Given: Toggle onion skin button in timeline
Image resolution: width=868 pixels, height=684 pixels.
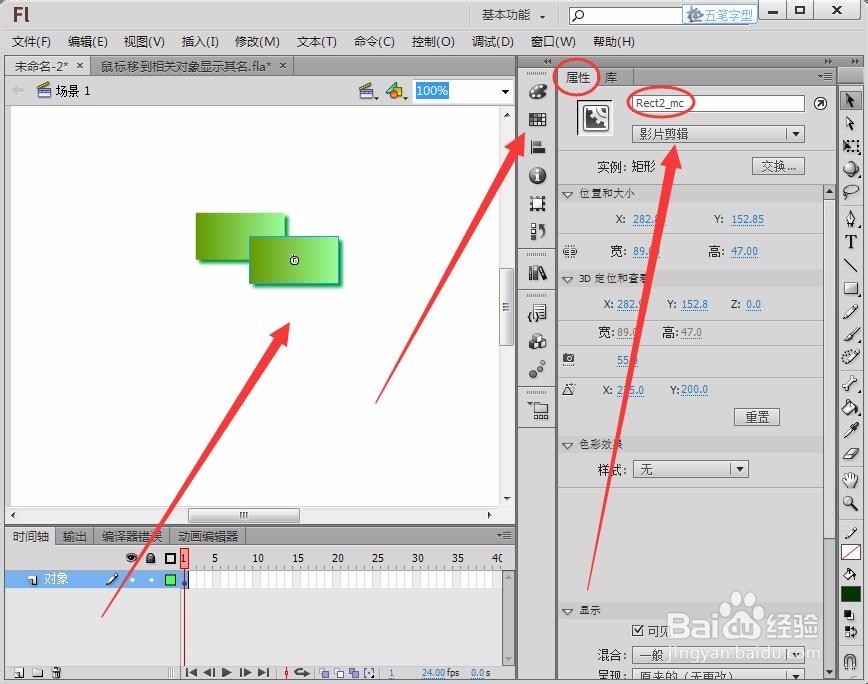Looking at the screenshot, I should point(324,673).
